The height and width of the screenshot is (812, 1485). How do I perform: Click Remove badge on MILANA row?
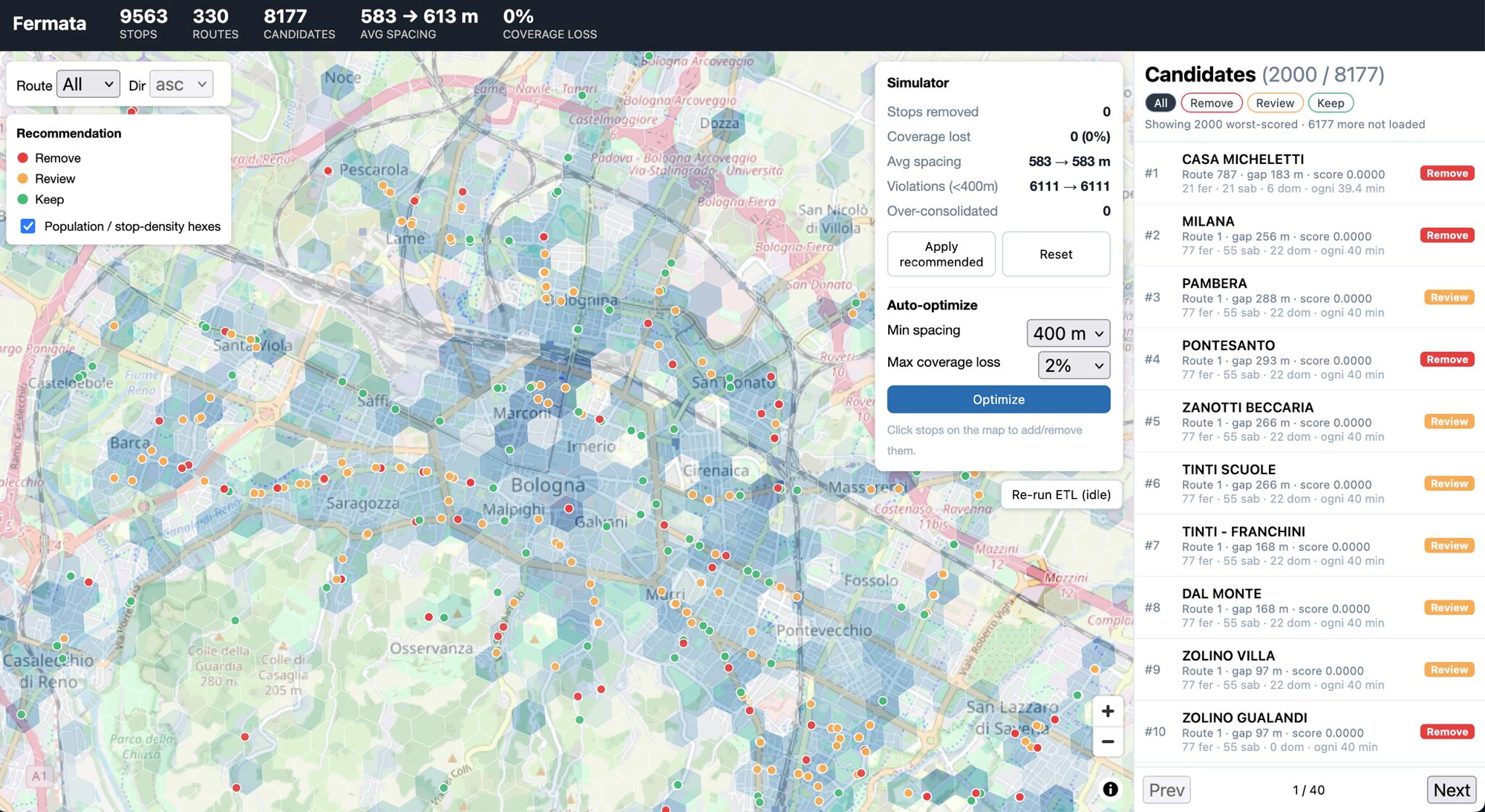pos(1447,235)
